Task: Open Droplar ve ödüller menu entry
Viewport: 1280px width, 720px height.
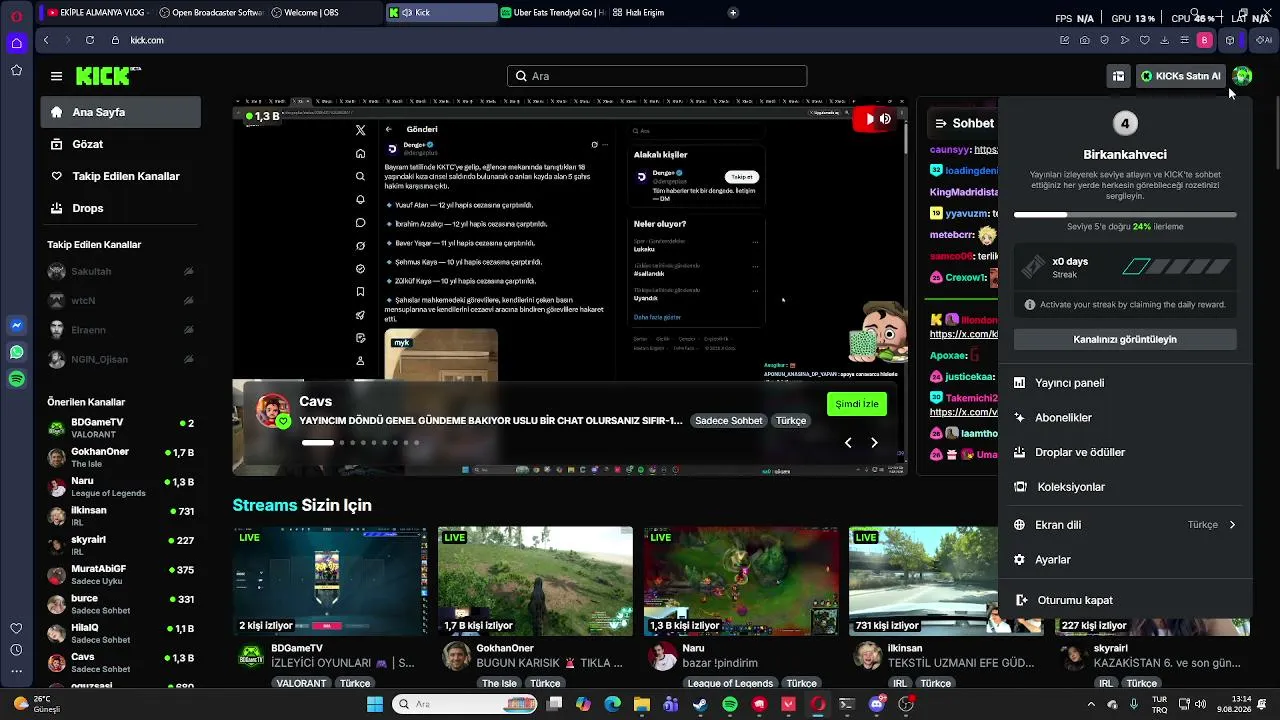Action: click(x=1125, y=452)
